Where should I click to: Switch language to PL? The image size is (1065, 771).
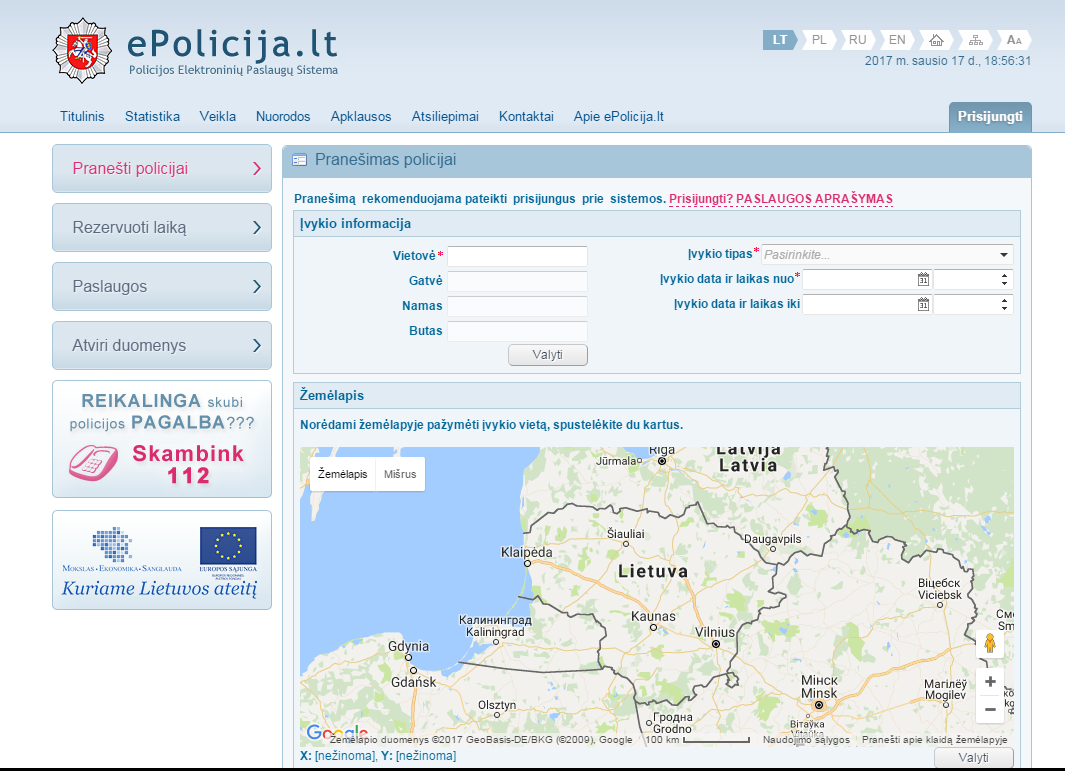[819, 40]
